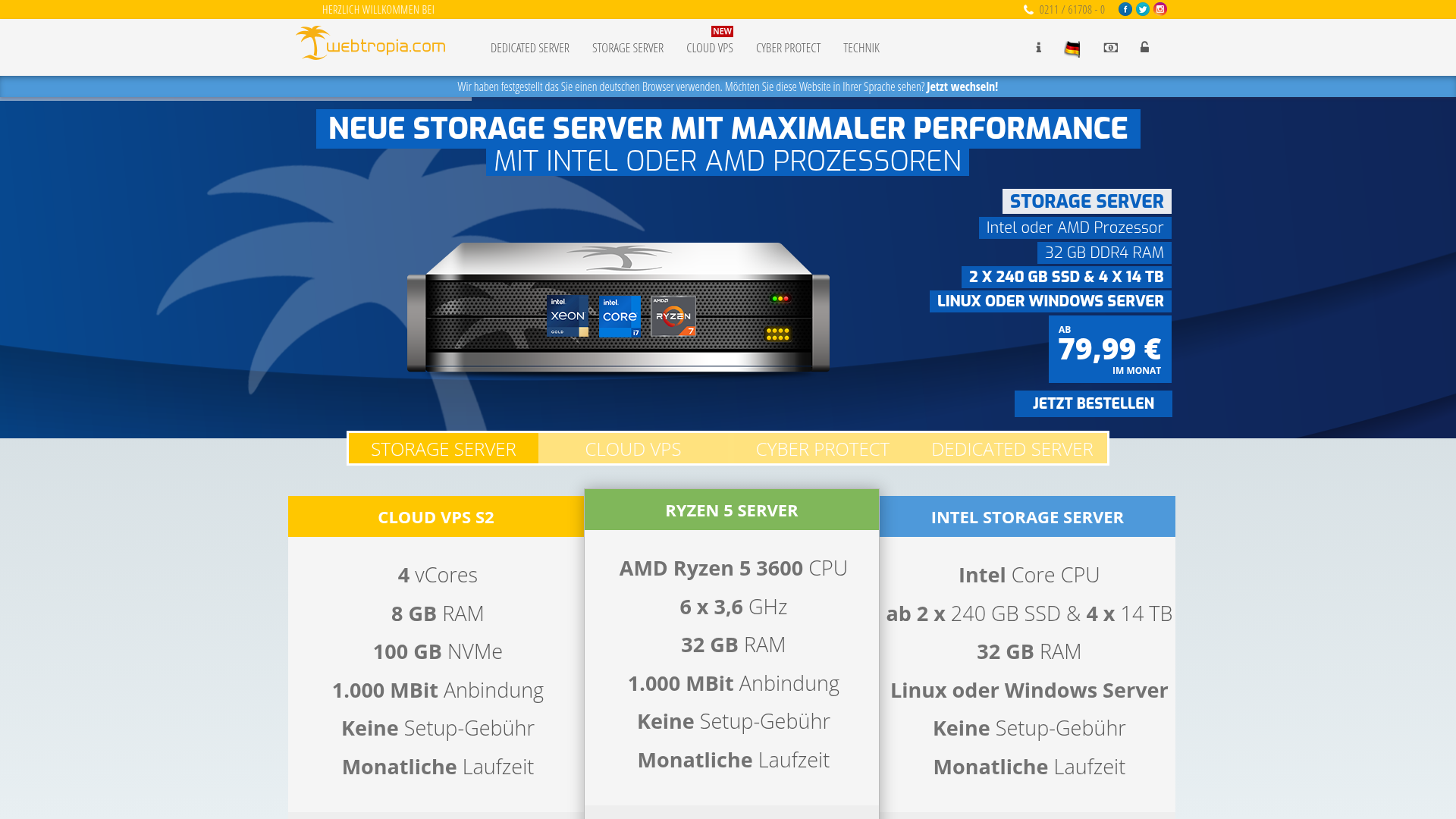This screenshot has height=819, width=1456.
Task: Open the webtropia Facebook page icon
Action: click(x=1125, y=9)
